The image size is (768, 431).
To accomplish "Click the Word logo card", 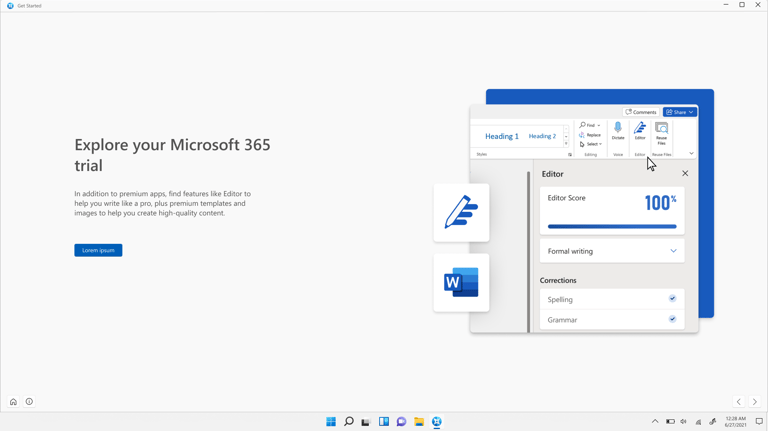I will [461, 283].
